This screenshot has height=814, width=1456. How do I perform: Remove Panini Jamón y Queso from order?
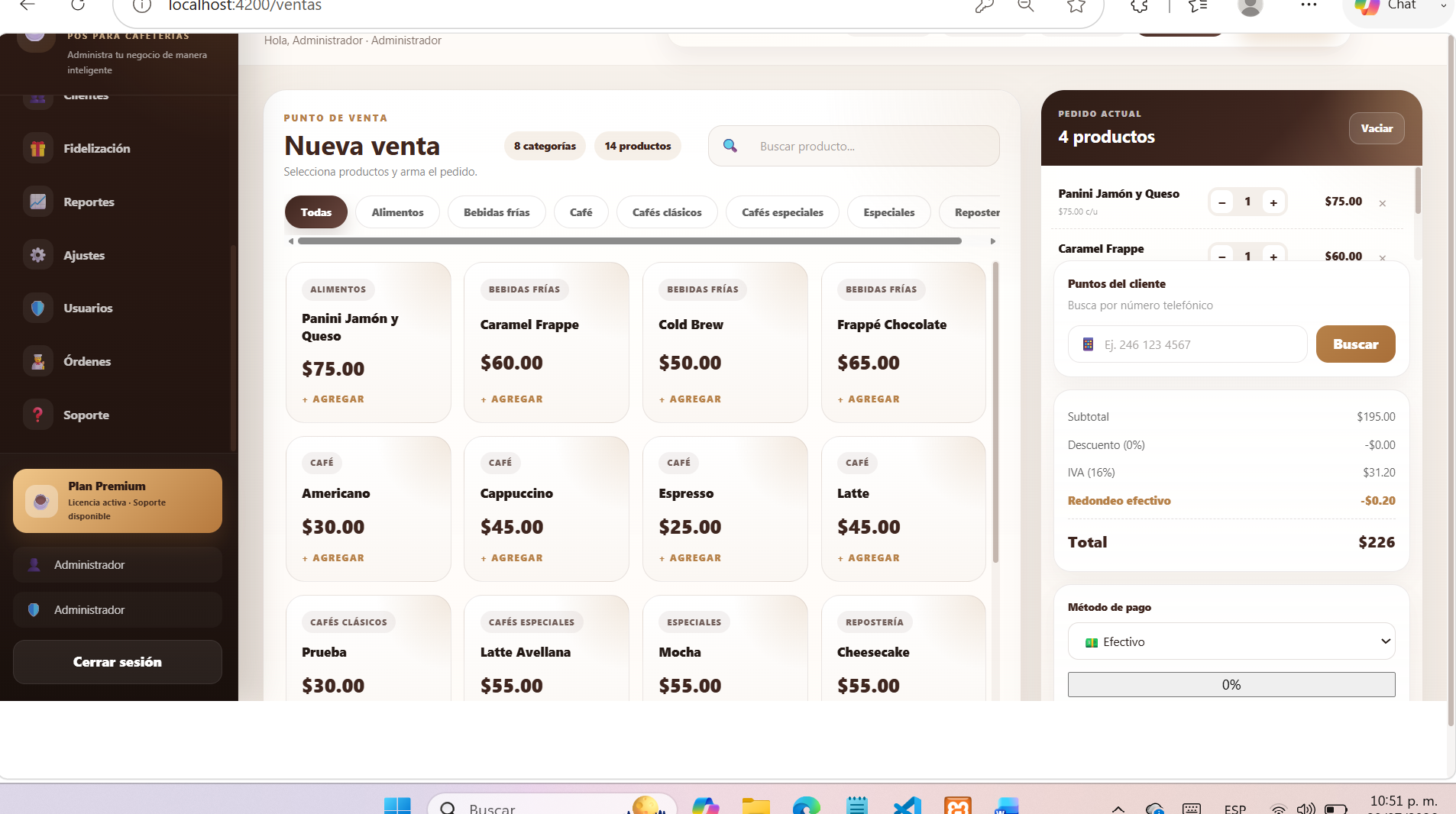click(x=1382, y=203)
